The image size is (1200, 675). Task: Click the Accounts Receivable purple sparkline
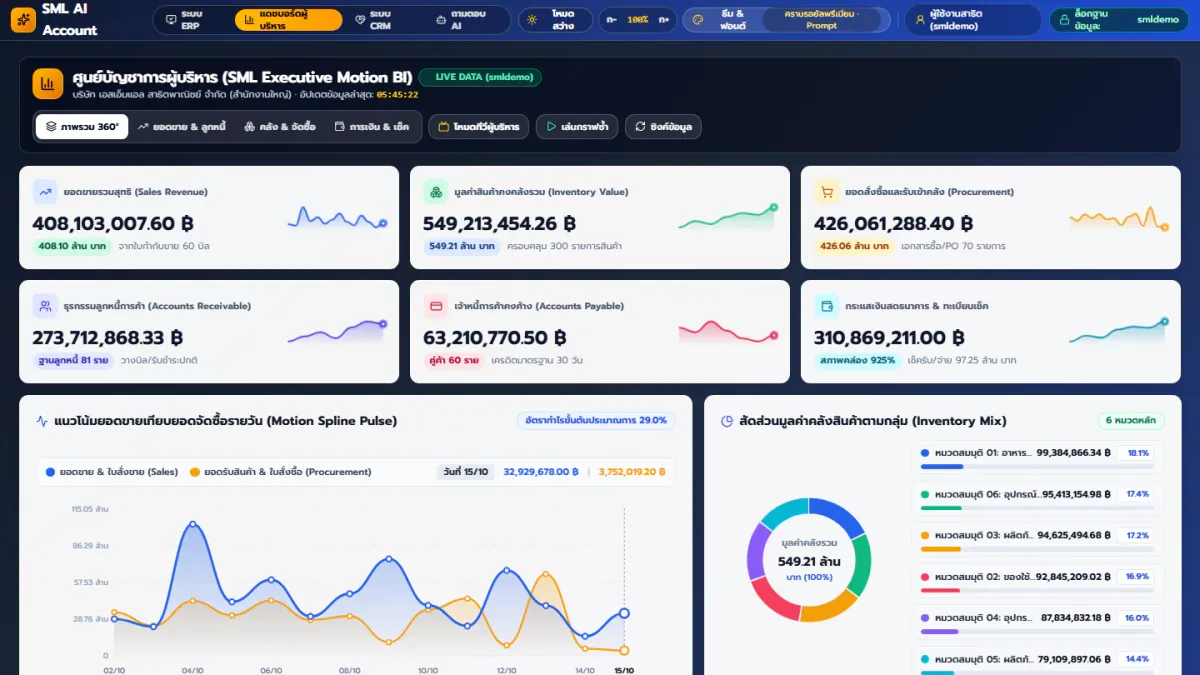[x=337, y=331]
